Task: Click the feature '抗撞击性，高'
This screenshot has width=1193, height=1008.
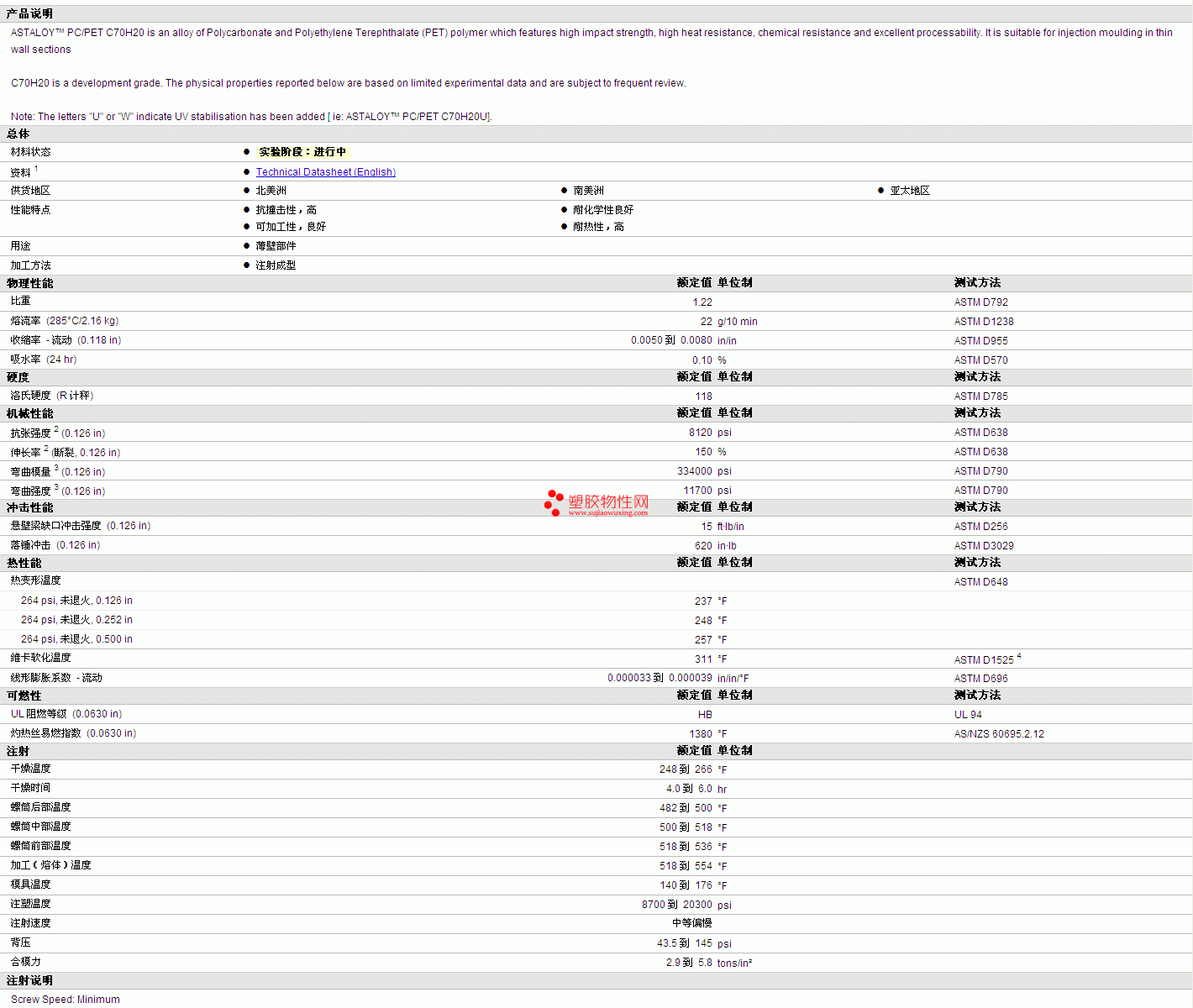Action: [x=286, y=210]
